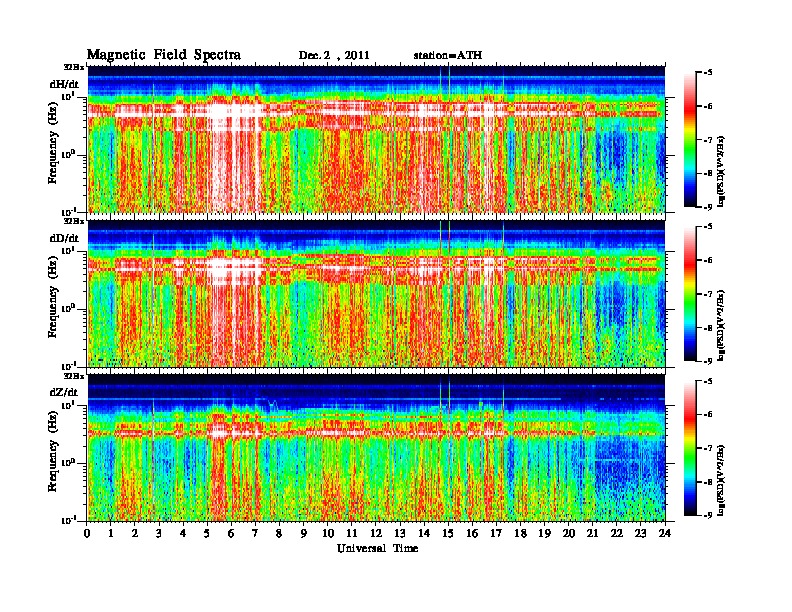
Task: Click hour "8" on the Universal Time axis
Action: tap(279, 533)
